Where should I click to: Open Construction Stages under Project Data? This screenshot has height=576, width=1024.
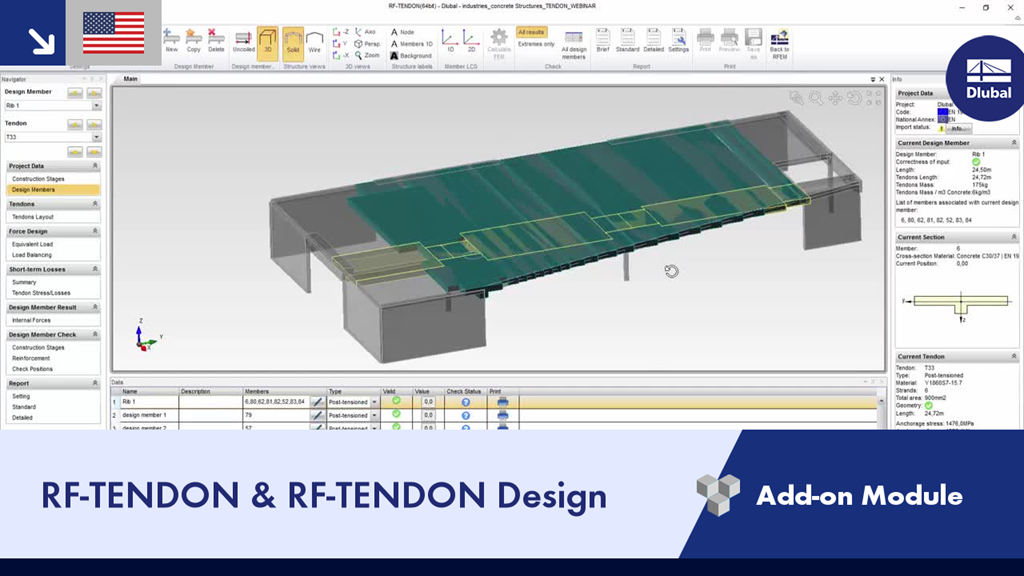pos(38,179)
